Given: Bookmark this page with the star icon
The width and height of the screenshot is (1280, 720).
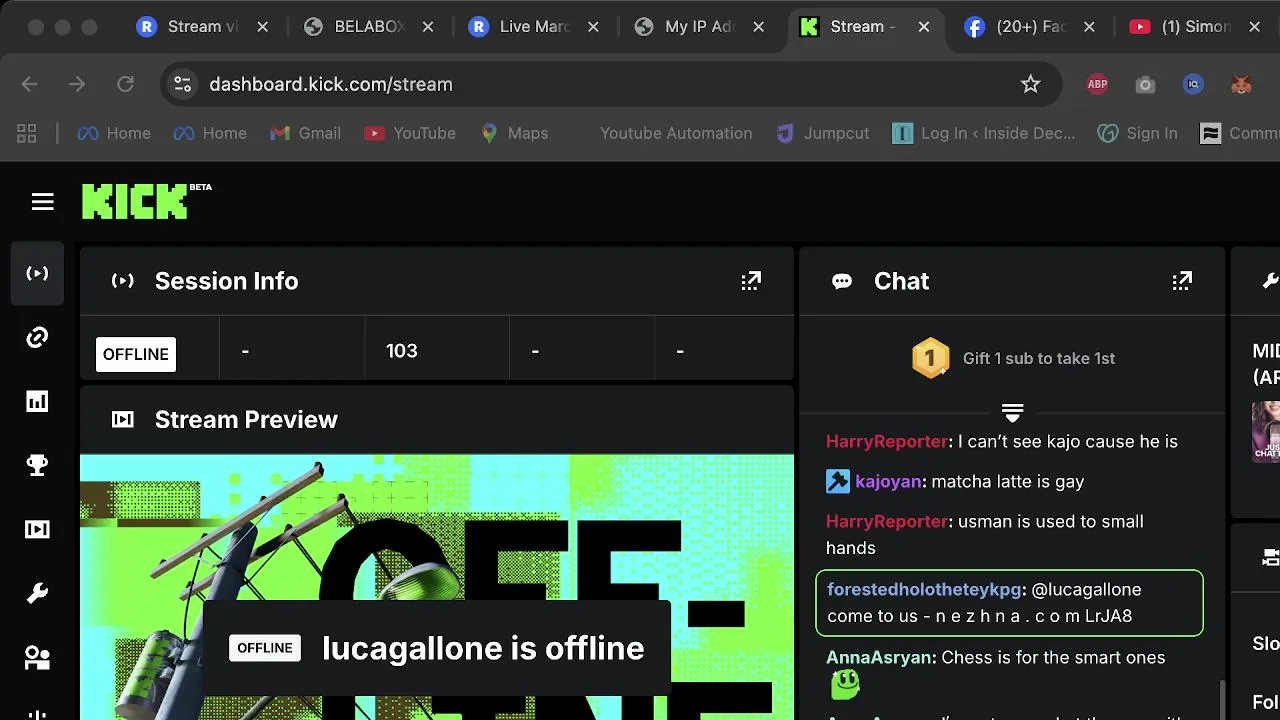Looking at the screenshot, I should tap(1030, 84).
